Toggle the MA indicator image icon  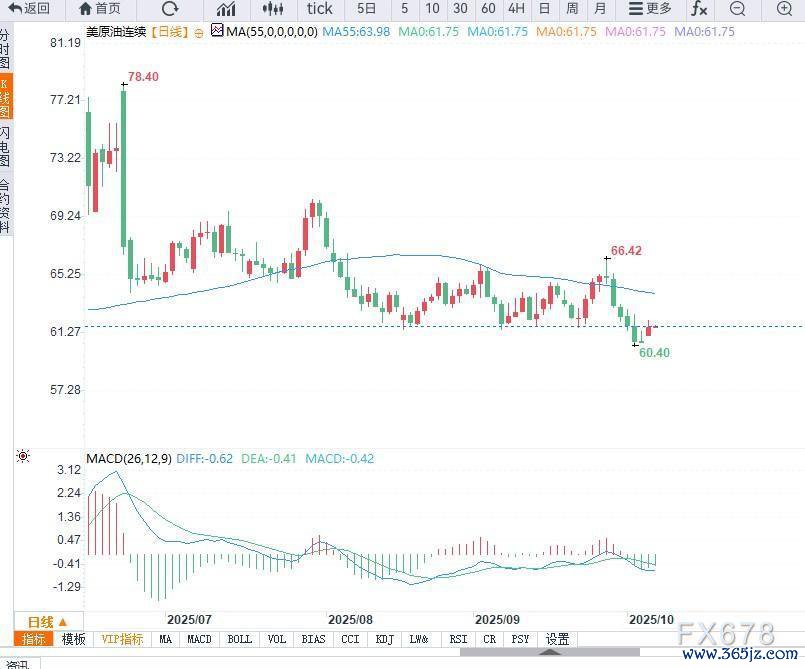(217, 32)
